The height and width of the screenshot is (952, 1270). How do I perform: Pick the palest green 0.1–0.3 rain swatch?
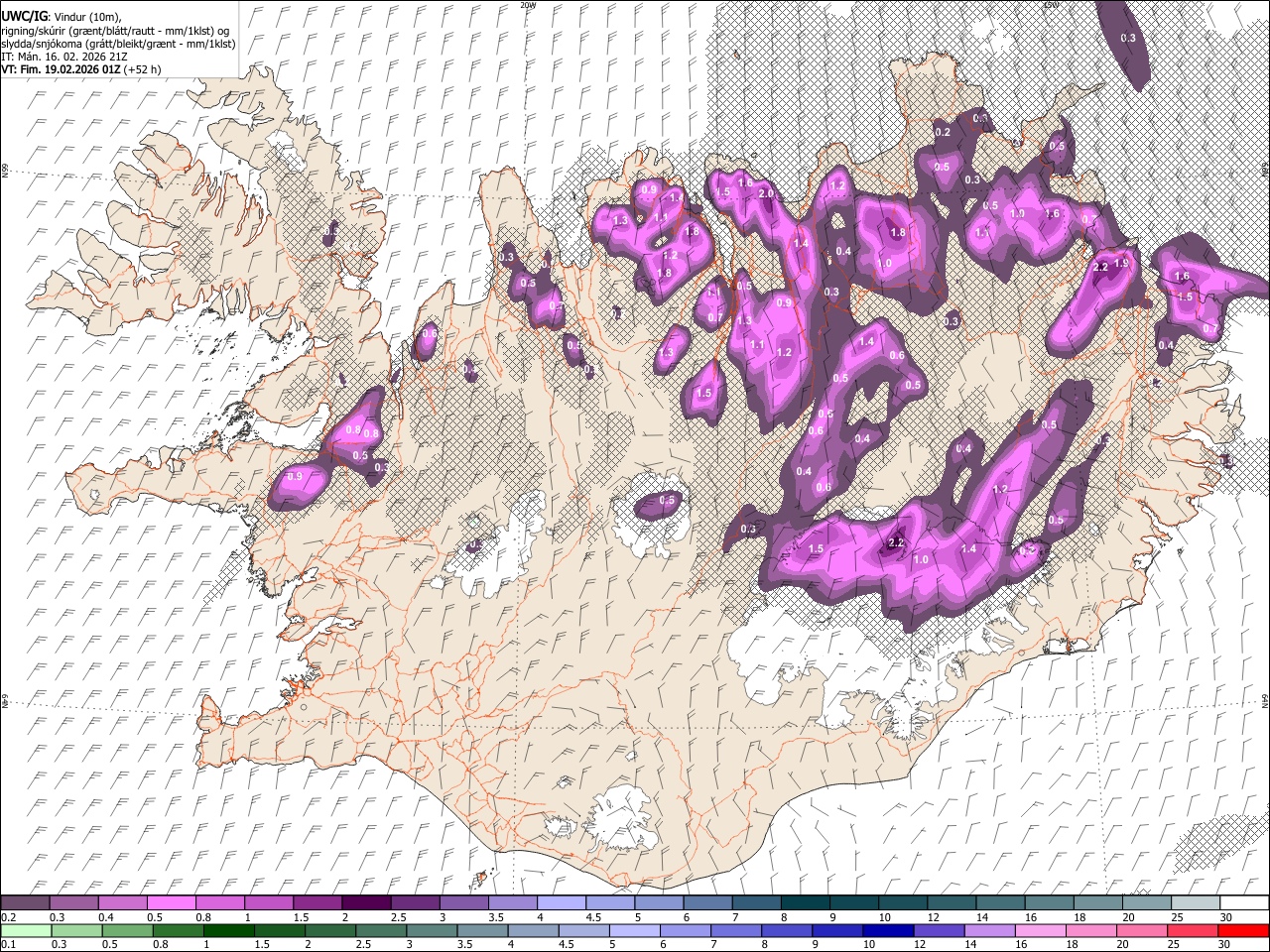(x=25, y=930)
